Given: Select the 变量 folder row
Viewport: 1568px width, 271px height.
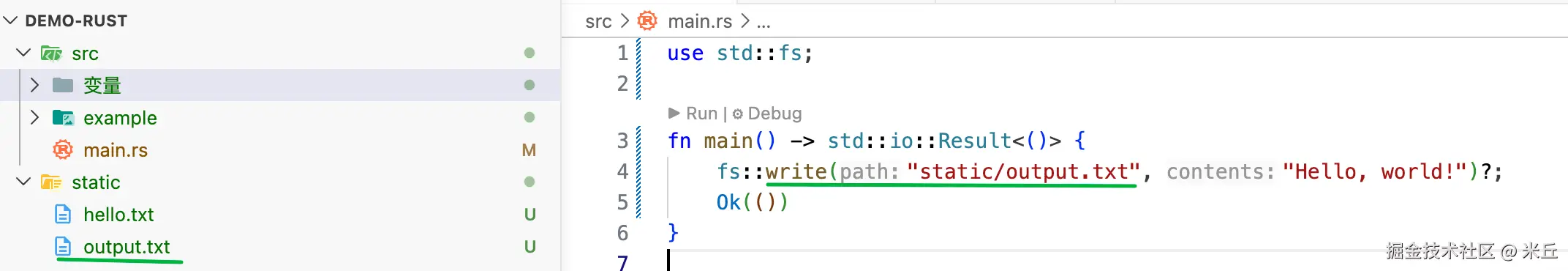Looking at the screenshot, I should [280, 85].
